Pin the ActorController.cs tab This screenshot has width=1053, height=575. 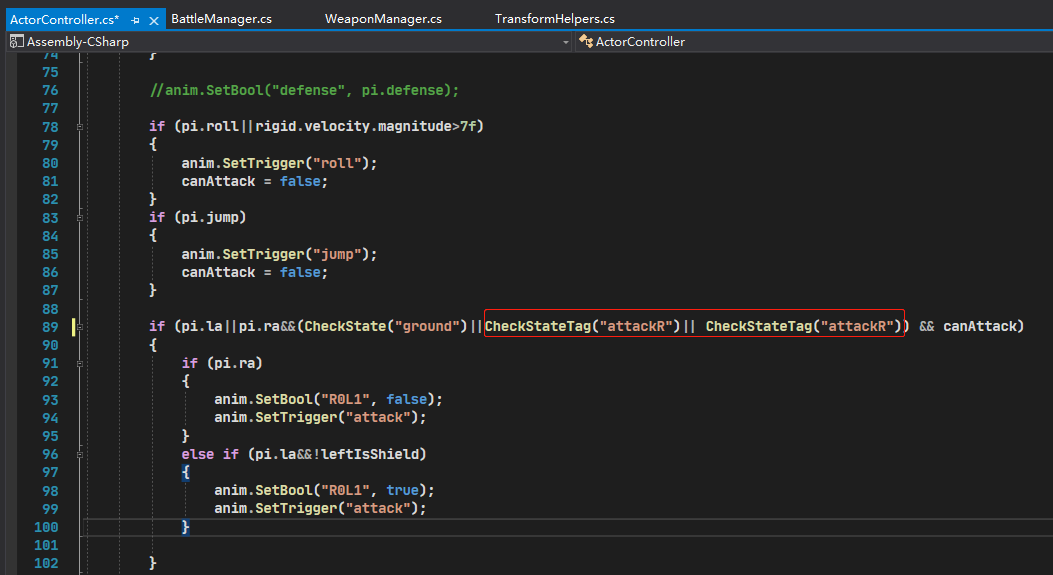pos(136,20)
